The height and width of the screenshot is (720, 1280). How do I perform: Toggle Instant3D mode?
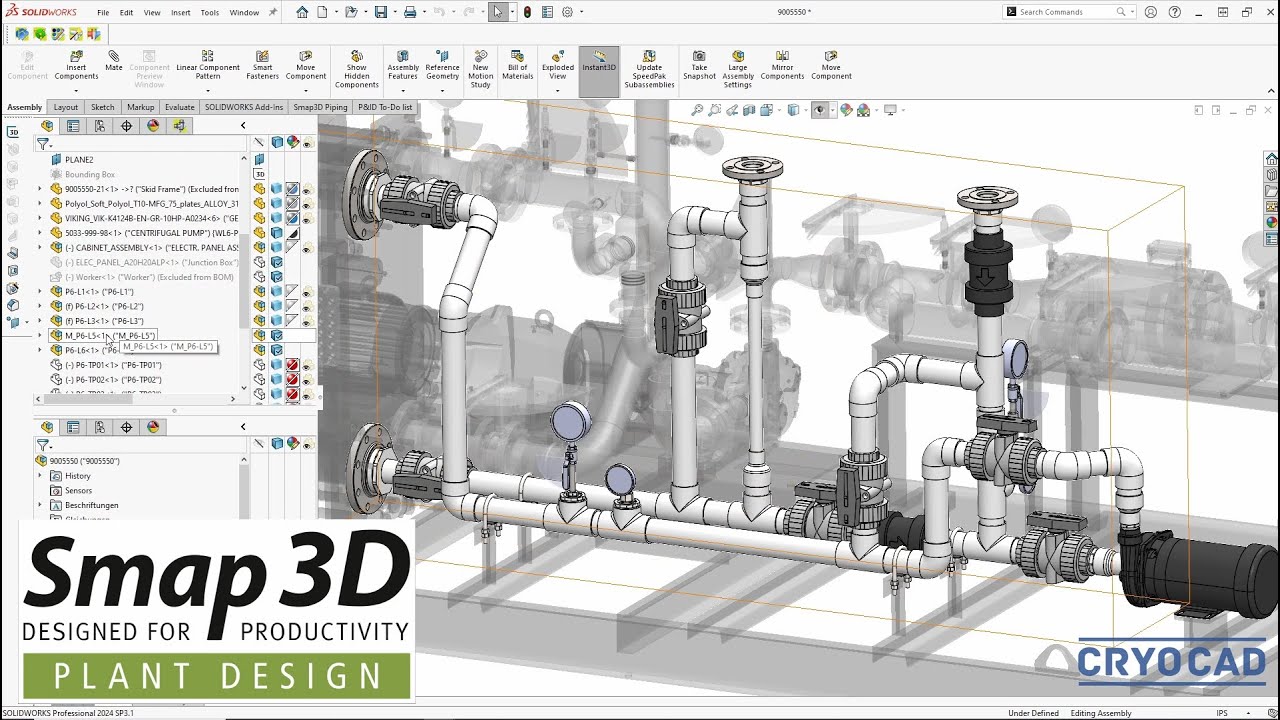tap(599, 62)
